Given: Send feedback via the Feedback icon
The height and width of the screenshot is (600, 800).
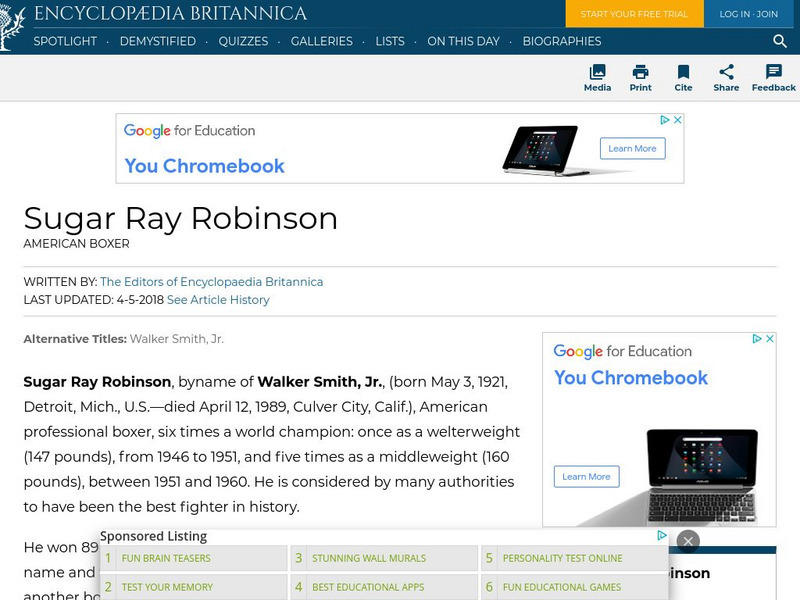Looking at the screenshot, I should click(x=772, y=78).
